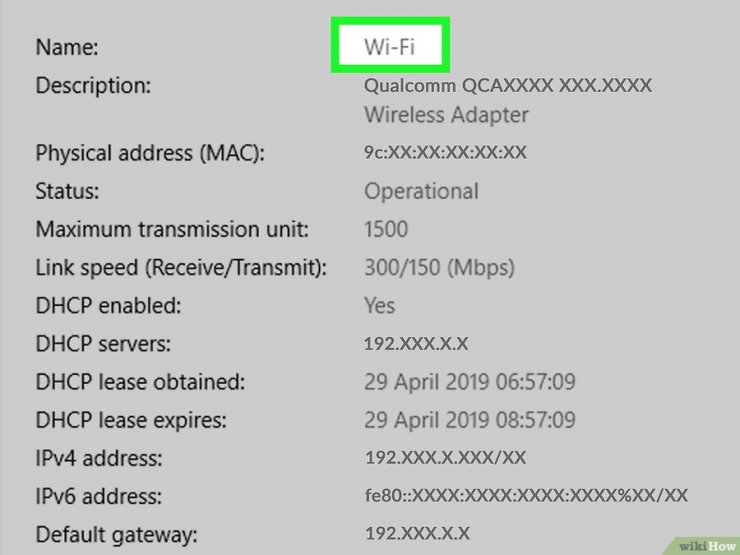The height and width of the screenshot is (555, 740).
Task: Click the Name: label
Action: click(67, 47)
